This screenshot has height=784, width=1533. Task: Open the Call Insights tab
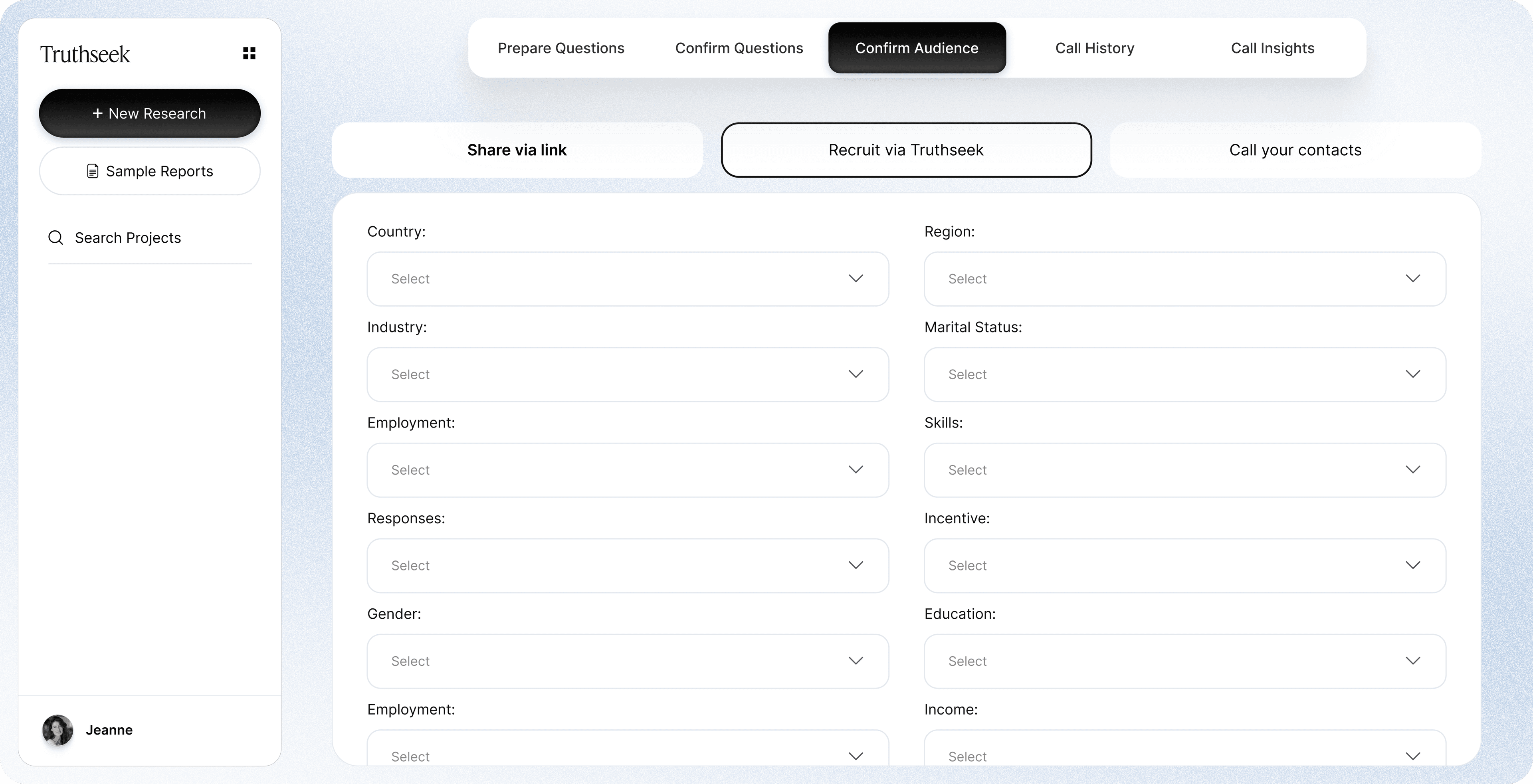point(1272,48)
